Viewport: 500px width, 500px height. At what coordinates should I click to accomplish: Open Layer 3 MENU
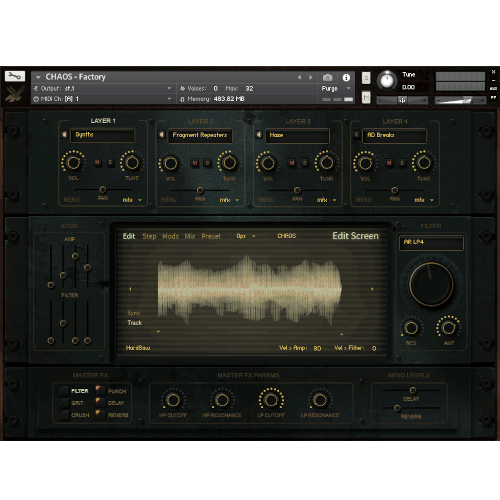pyautogui.click(x=266, y=200)
